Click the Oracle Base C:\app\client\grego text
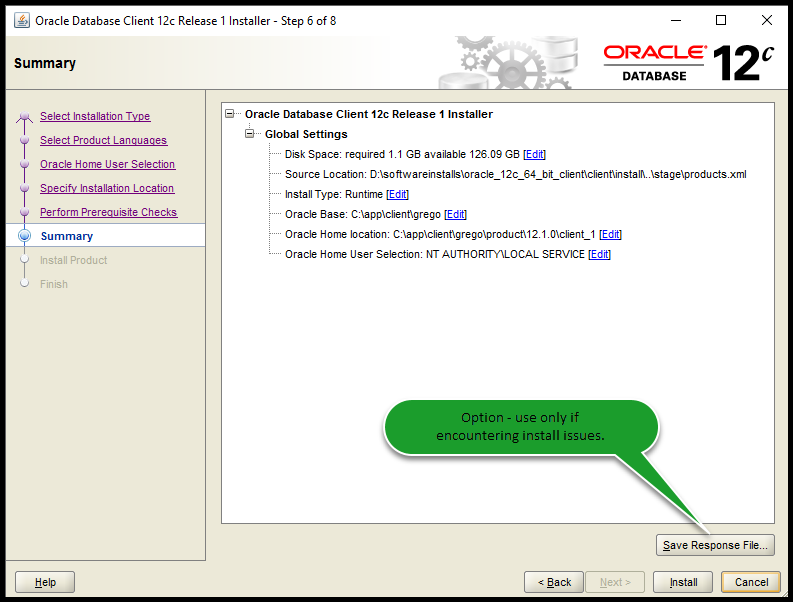Image resolution: width=793 pixels, height=602 pixels. [x=363, y=214]
